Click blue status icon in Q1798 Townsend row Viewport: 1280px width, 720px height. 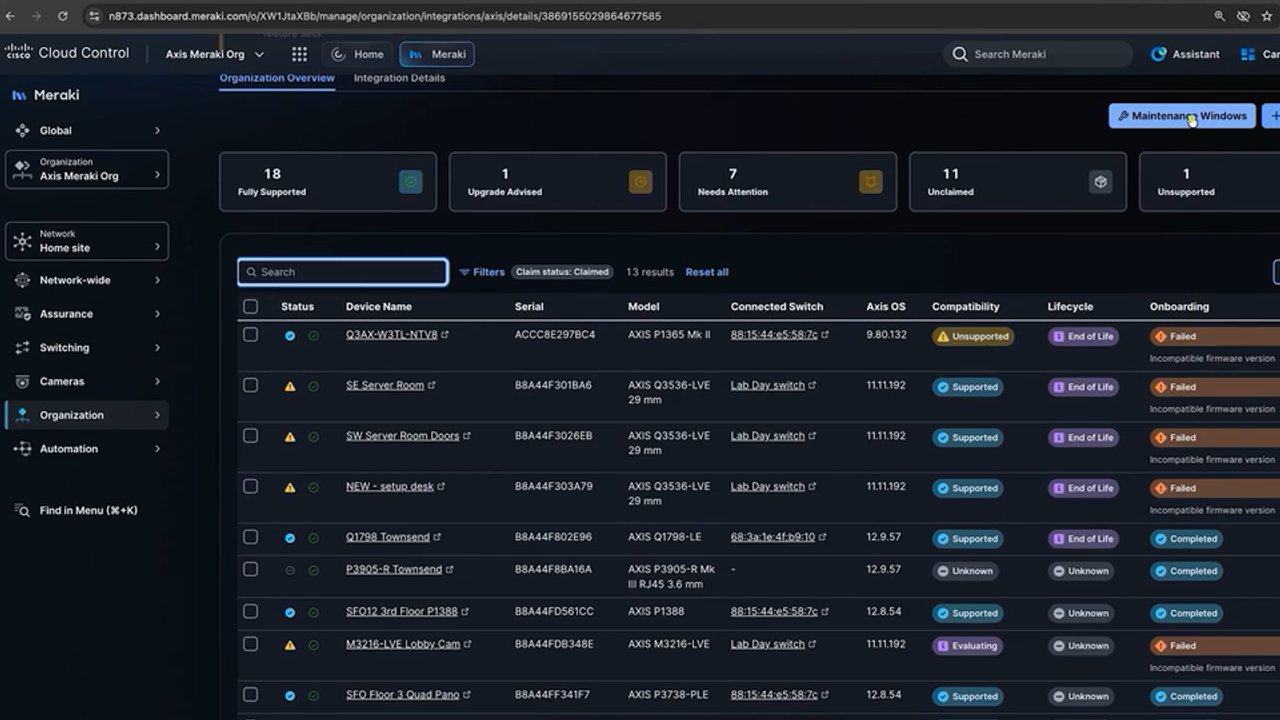click(290, 538)
